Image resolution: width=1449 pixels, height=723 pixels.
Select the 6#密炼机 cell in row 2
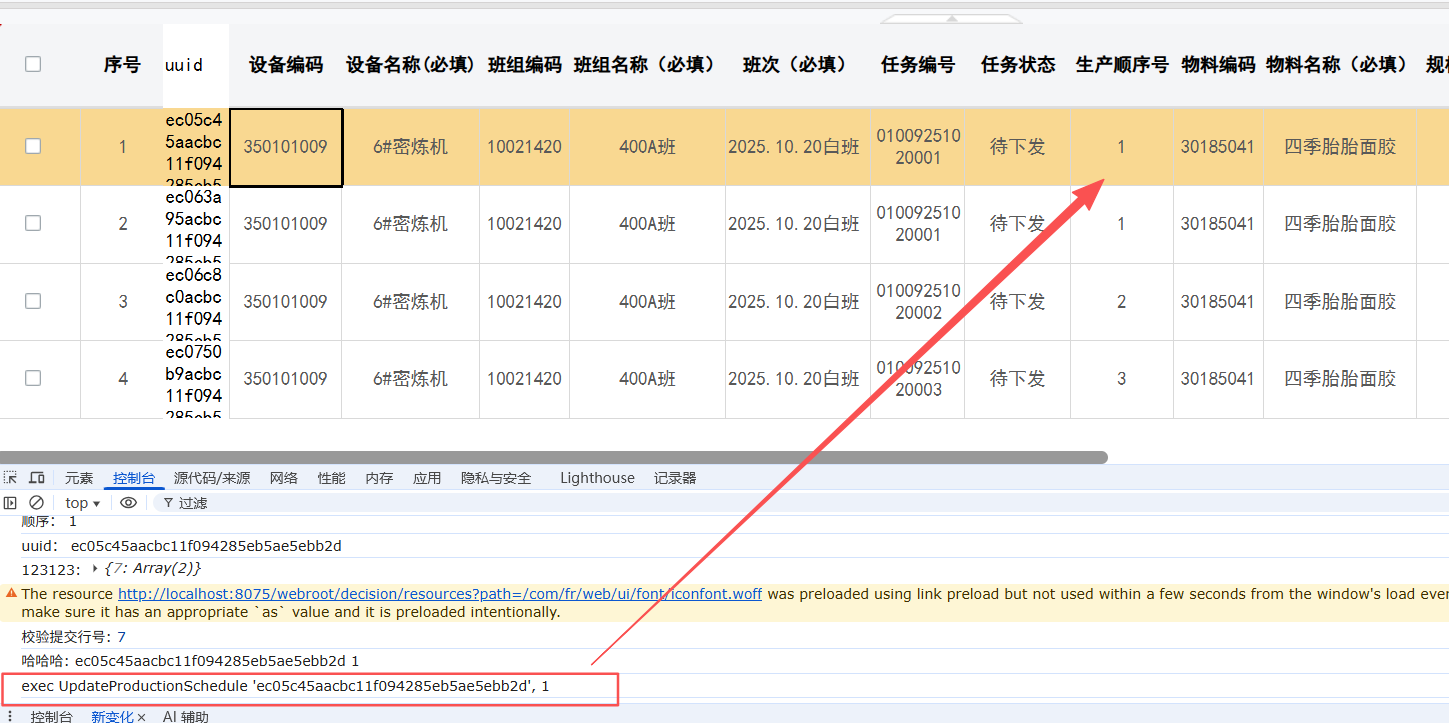pyautogui.click(x=411, y=224)
